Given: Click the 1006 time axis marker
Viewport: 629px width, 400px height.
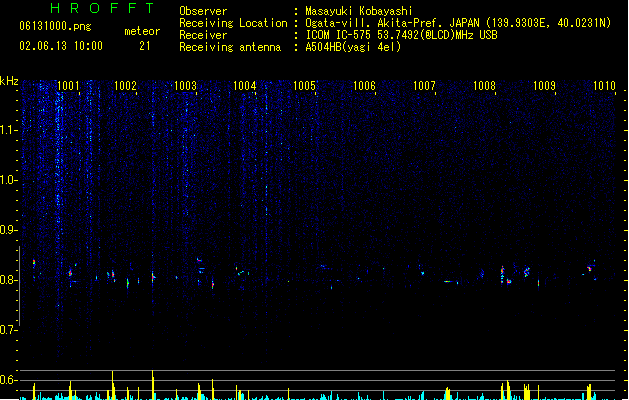Looking at the screenshot, I should click(x=364, y=85).
